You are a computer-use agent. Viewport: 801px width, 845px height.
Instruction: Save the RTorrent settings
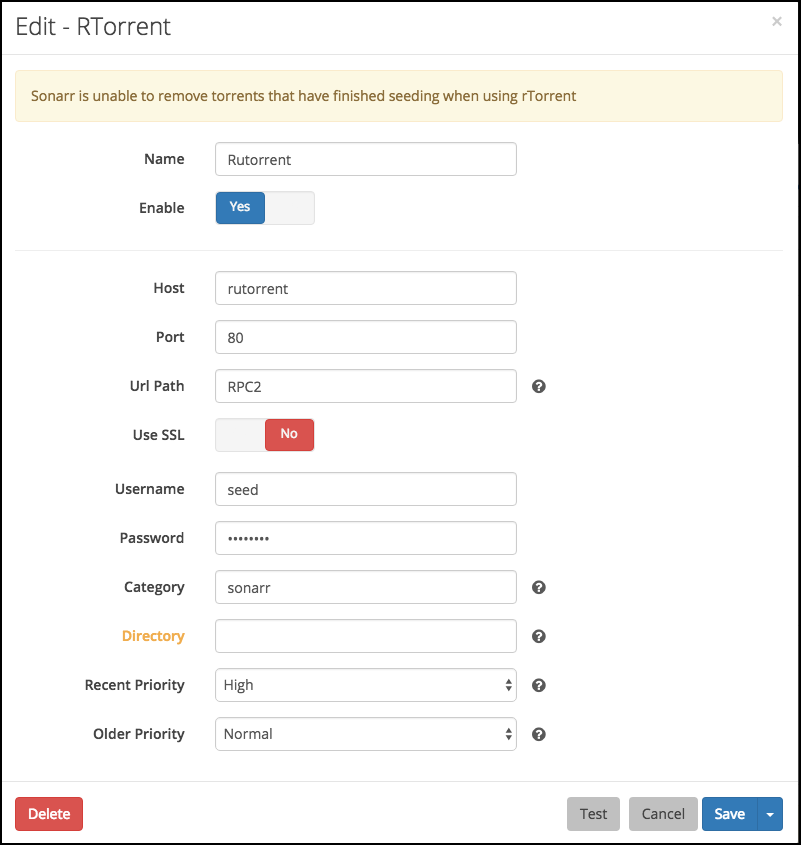click(729, 814)
